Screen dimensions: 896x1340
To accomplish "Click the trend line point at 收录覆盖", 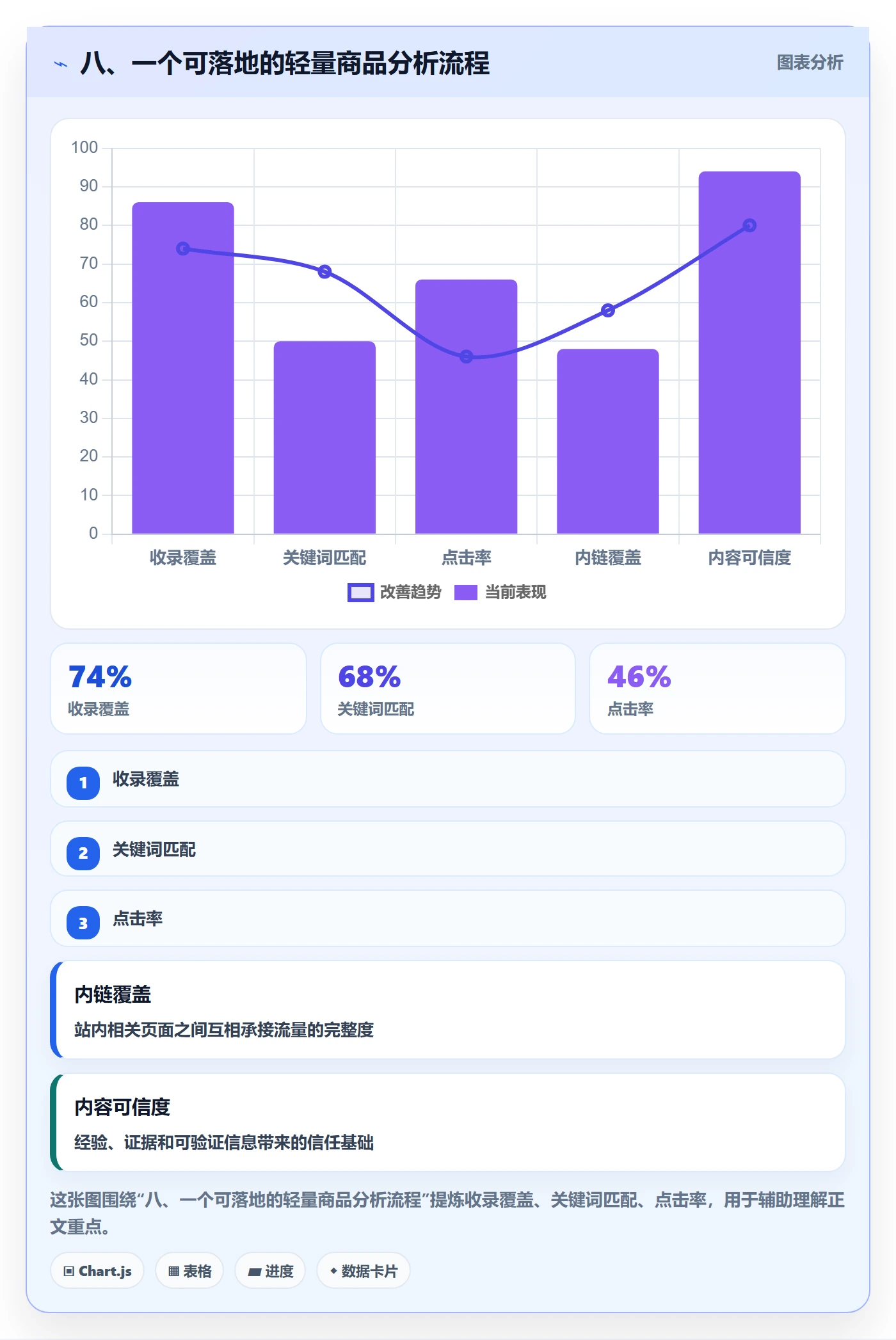I will coord(183,248).
